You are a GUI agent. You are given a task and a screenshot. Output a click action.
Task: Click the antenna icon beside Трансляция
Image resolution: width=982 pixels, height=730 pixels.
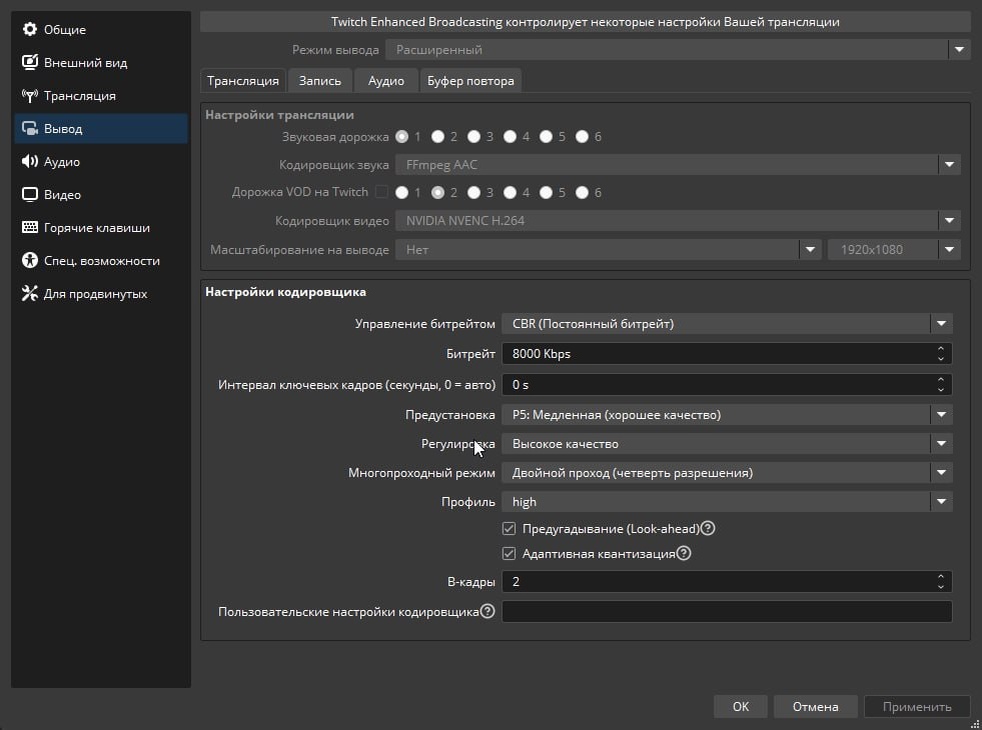[29, 95]
